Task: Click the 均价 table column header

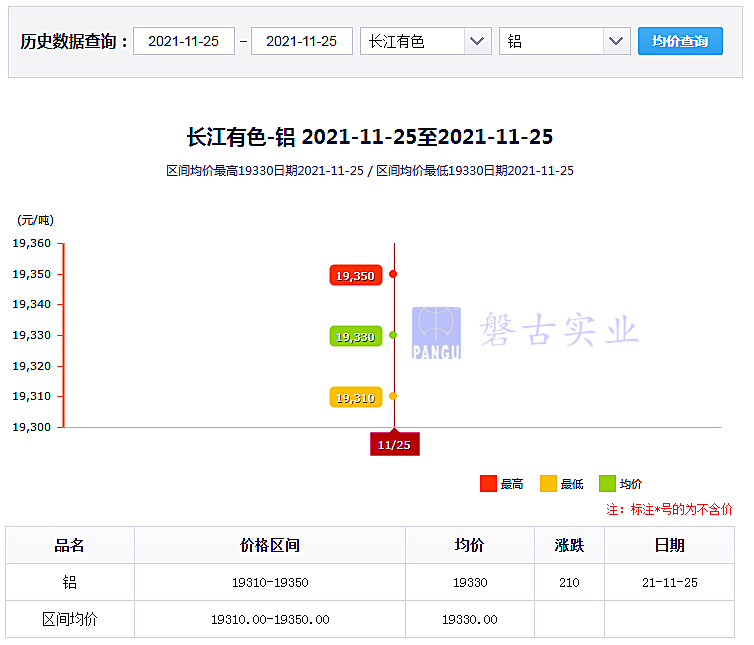Action: click(470, 545)
